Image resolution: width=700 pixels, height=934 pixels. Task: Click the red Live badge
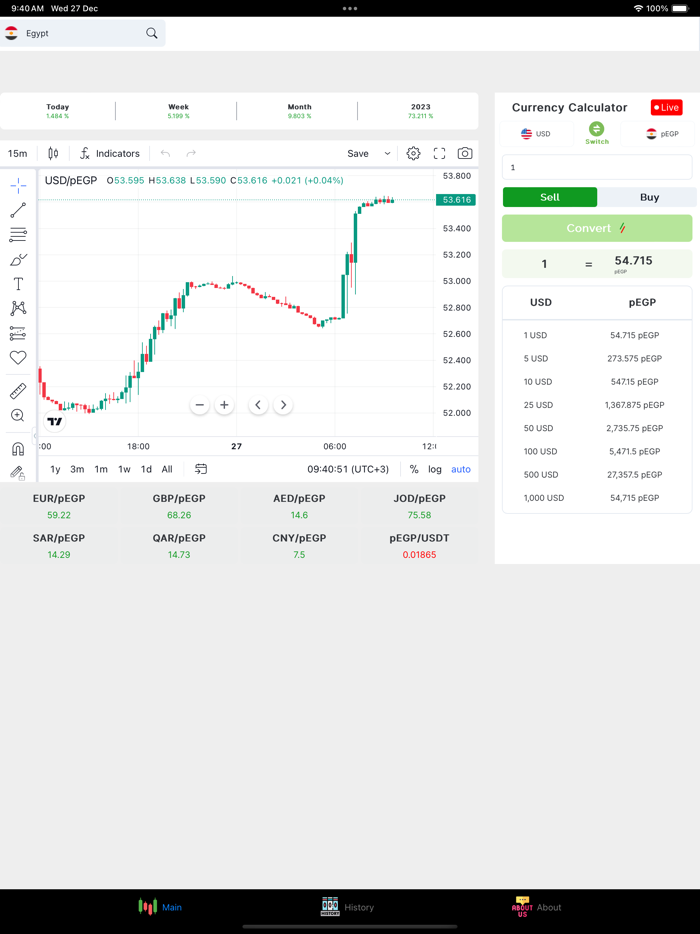point(666,108)
